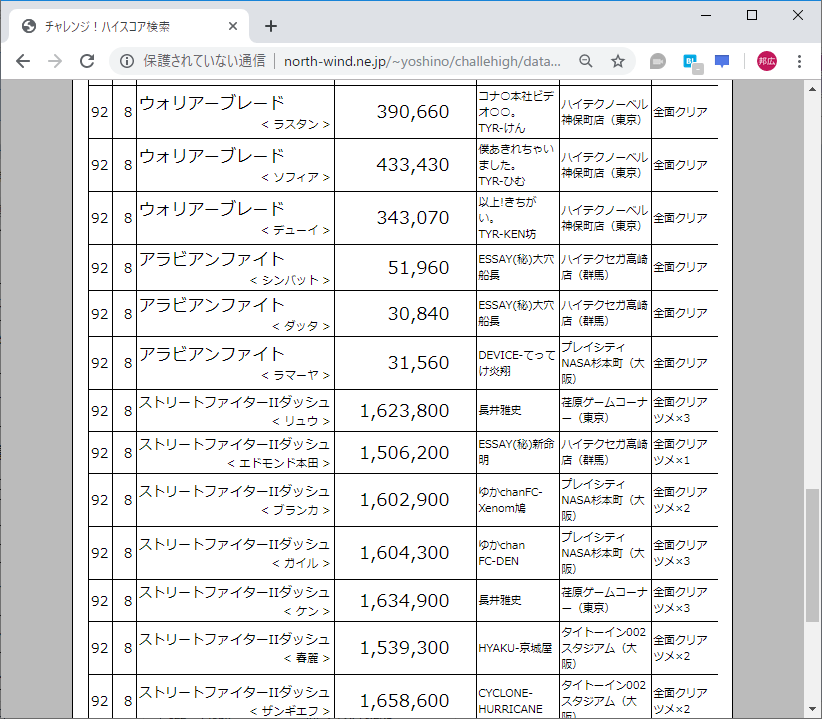Image resolution: width=822 pixels, height=719 pixels.
Task: Click player name TYR-けん cell
Action: tap(517, 112)
